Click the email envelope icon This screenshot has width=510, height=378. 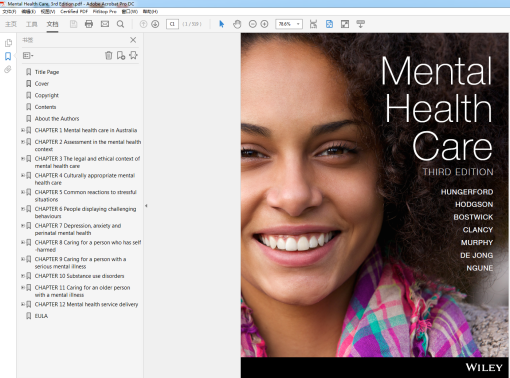[105, 24]
